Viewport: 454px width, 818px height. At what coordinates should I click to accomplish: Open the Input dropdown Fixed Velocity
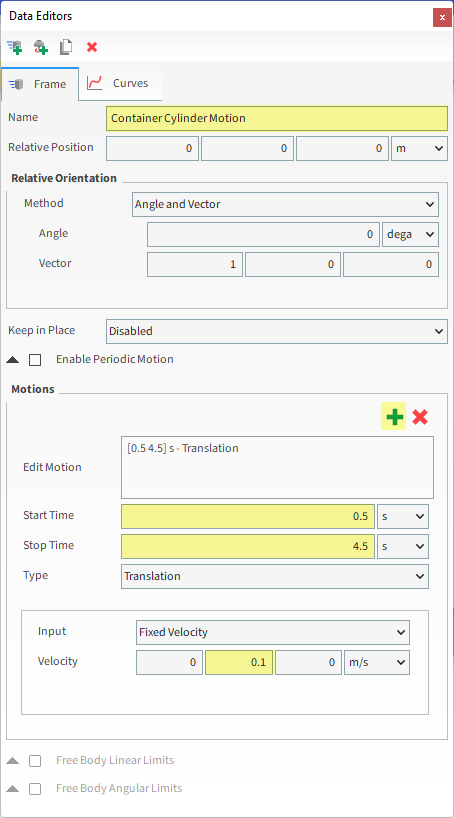click(272, 632)
